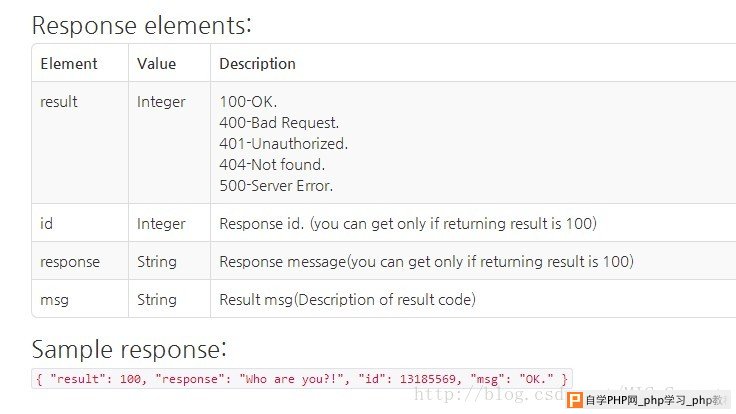Click the orange P logo icon in watermark
The height and width of the screenshot is (414, 736).
click(x=575, y=400)
